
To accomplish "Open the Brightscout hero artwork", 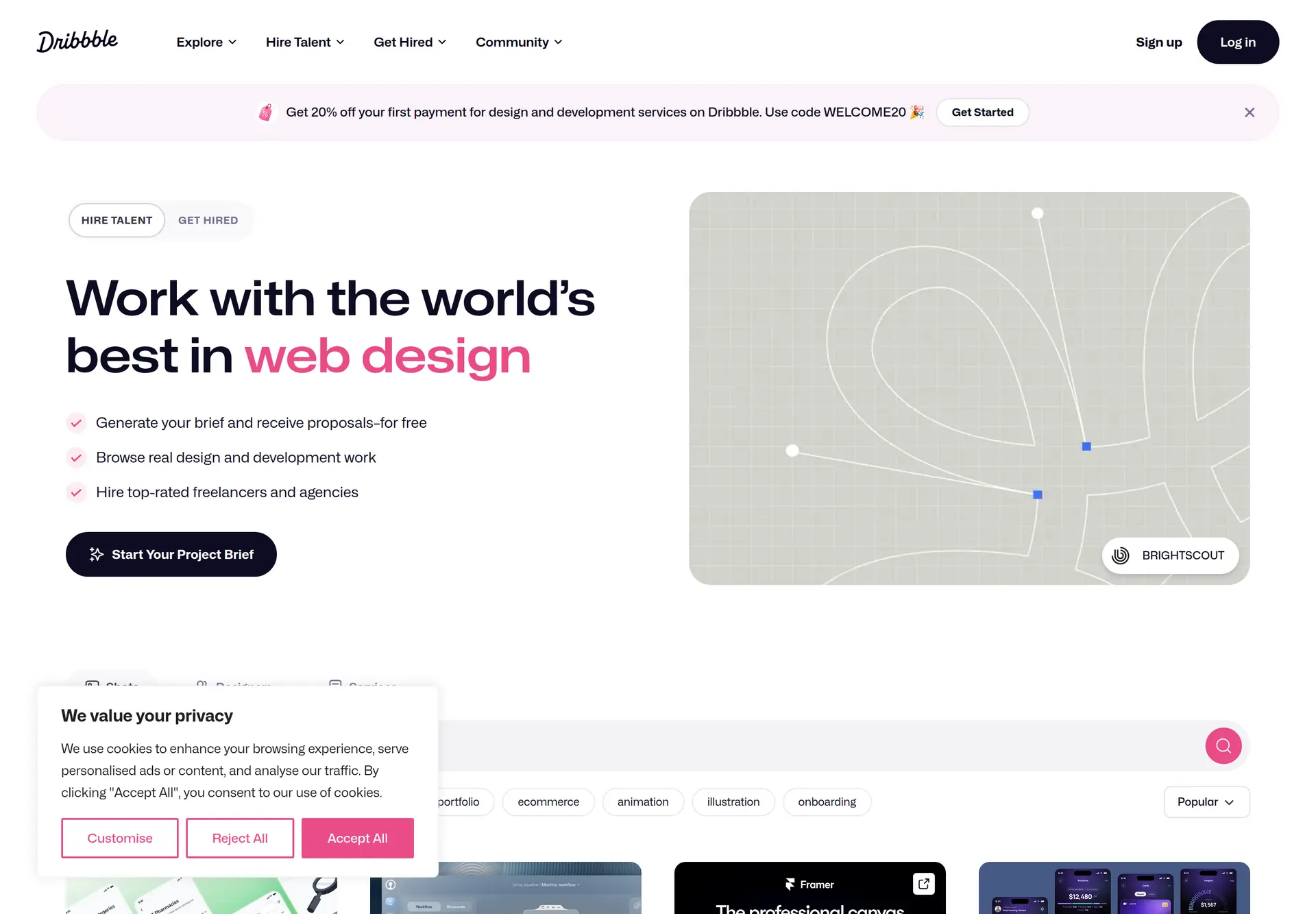I will [x=969, y=388].
